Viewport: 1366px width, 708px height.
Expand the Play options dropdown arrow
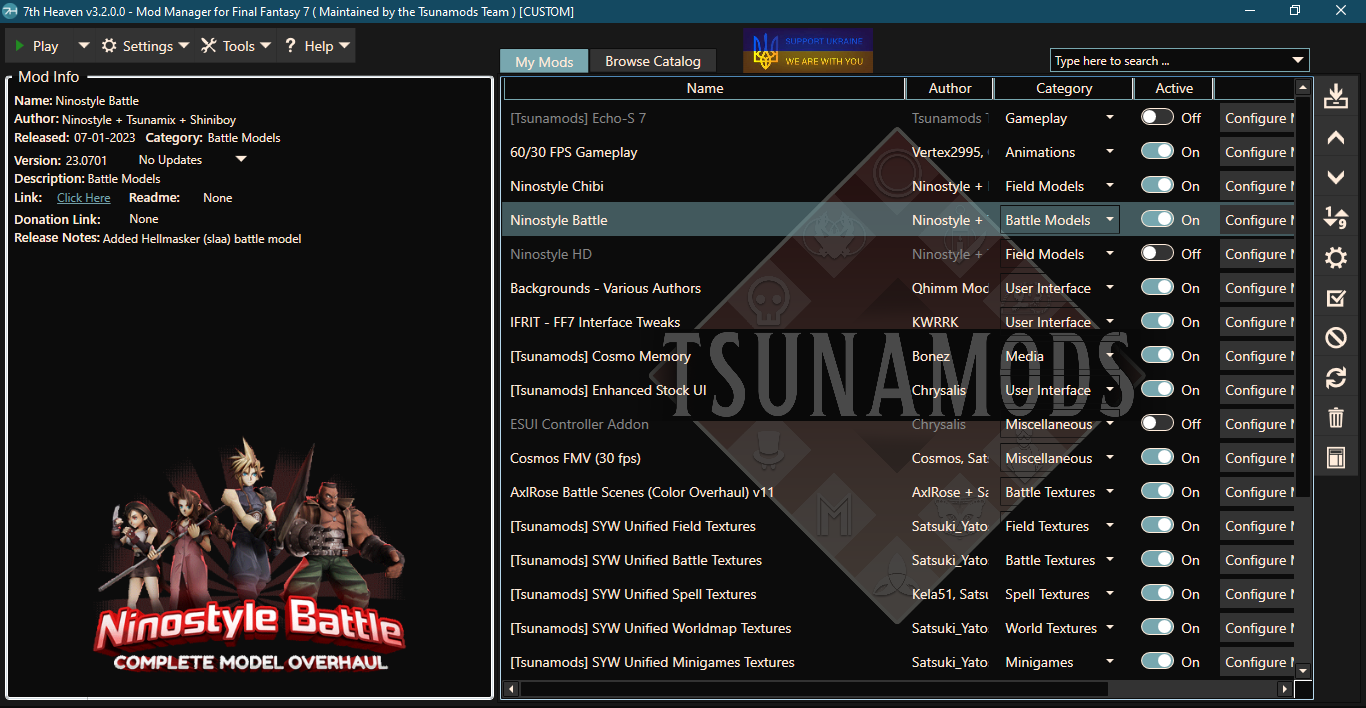click(84, 45)
